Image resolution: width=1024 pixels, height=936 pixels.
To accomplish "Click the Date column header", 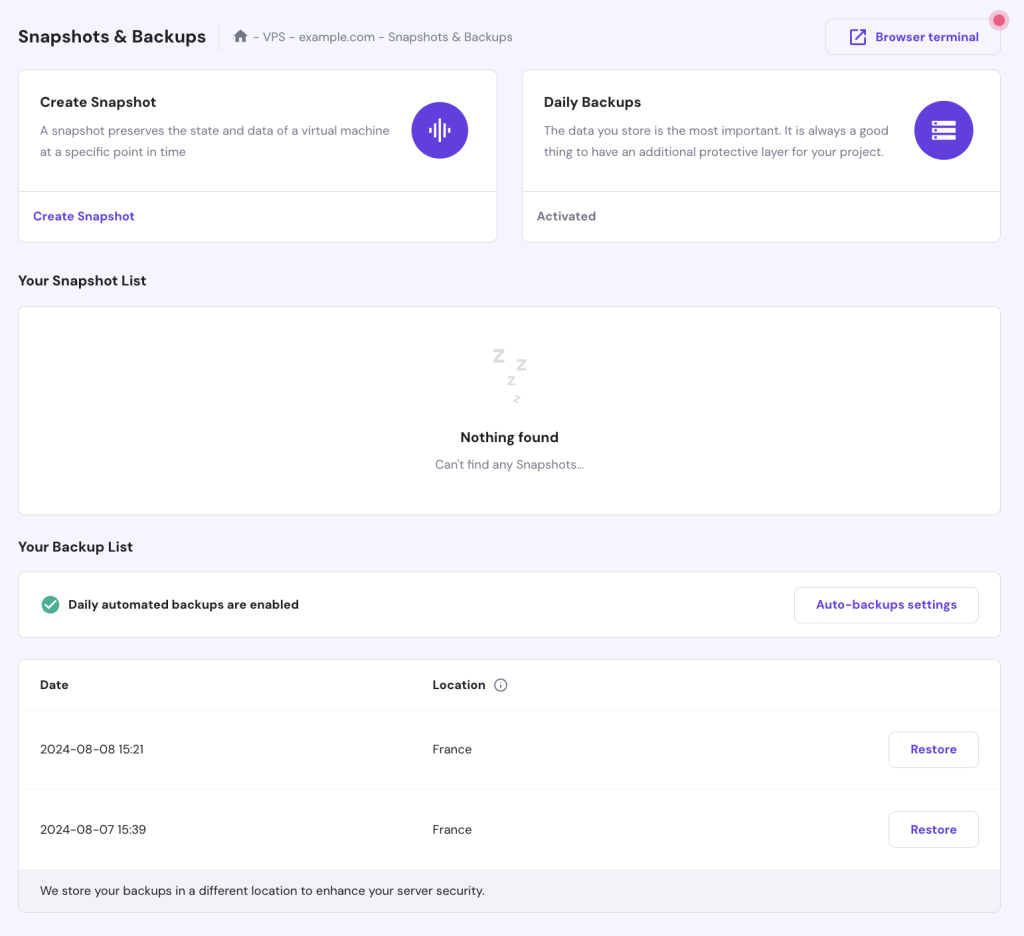I will [x=54, y=685].
